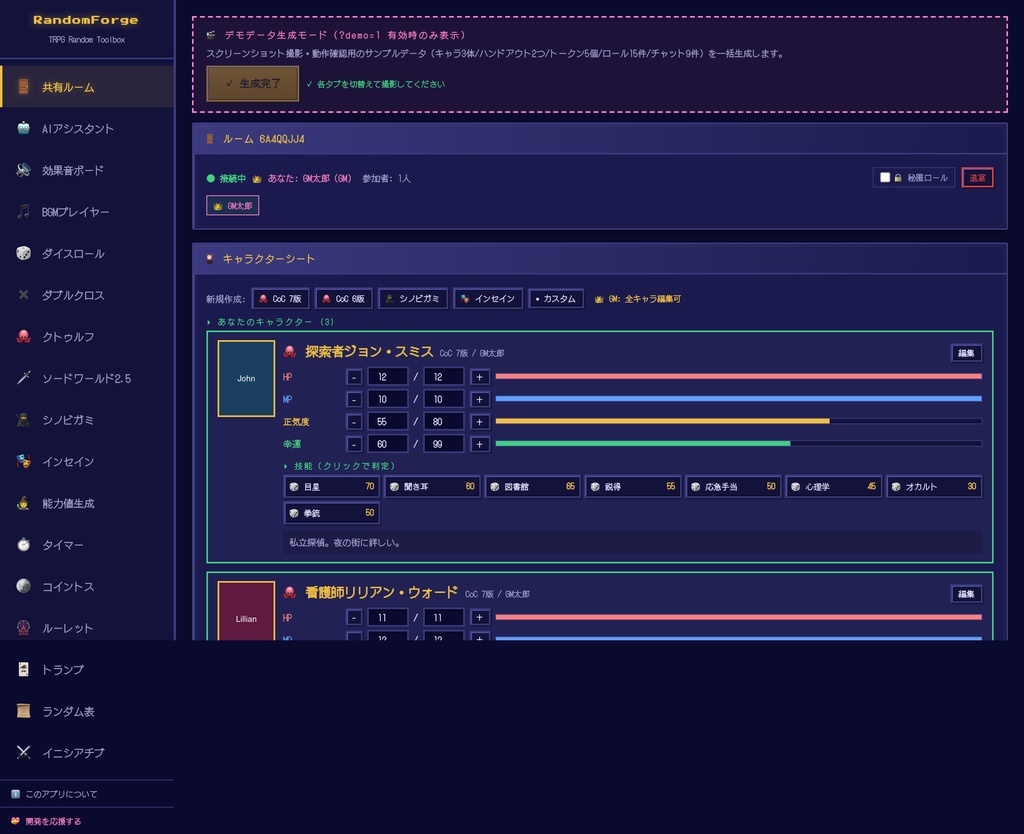Image resolution: width=1024 pixels, height=834 pixels.
Task: Decrease John's 正気度 with minus button
Action: (354, 422)
